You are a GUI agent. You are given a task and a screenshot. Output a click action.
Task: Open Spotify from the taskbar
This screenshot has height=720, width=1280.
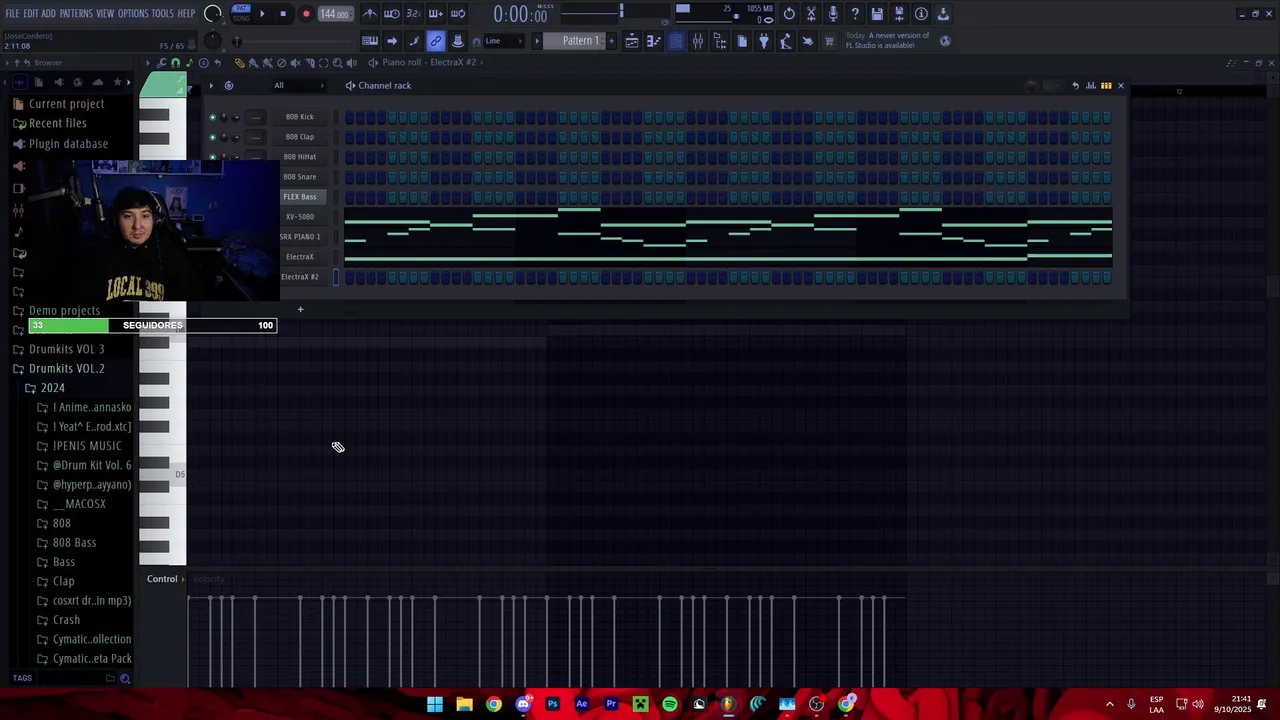[670, 704]
